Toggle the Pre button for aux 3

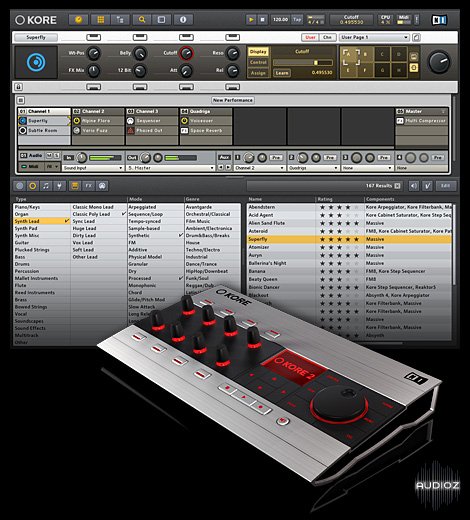coord(384,157)
